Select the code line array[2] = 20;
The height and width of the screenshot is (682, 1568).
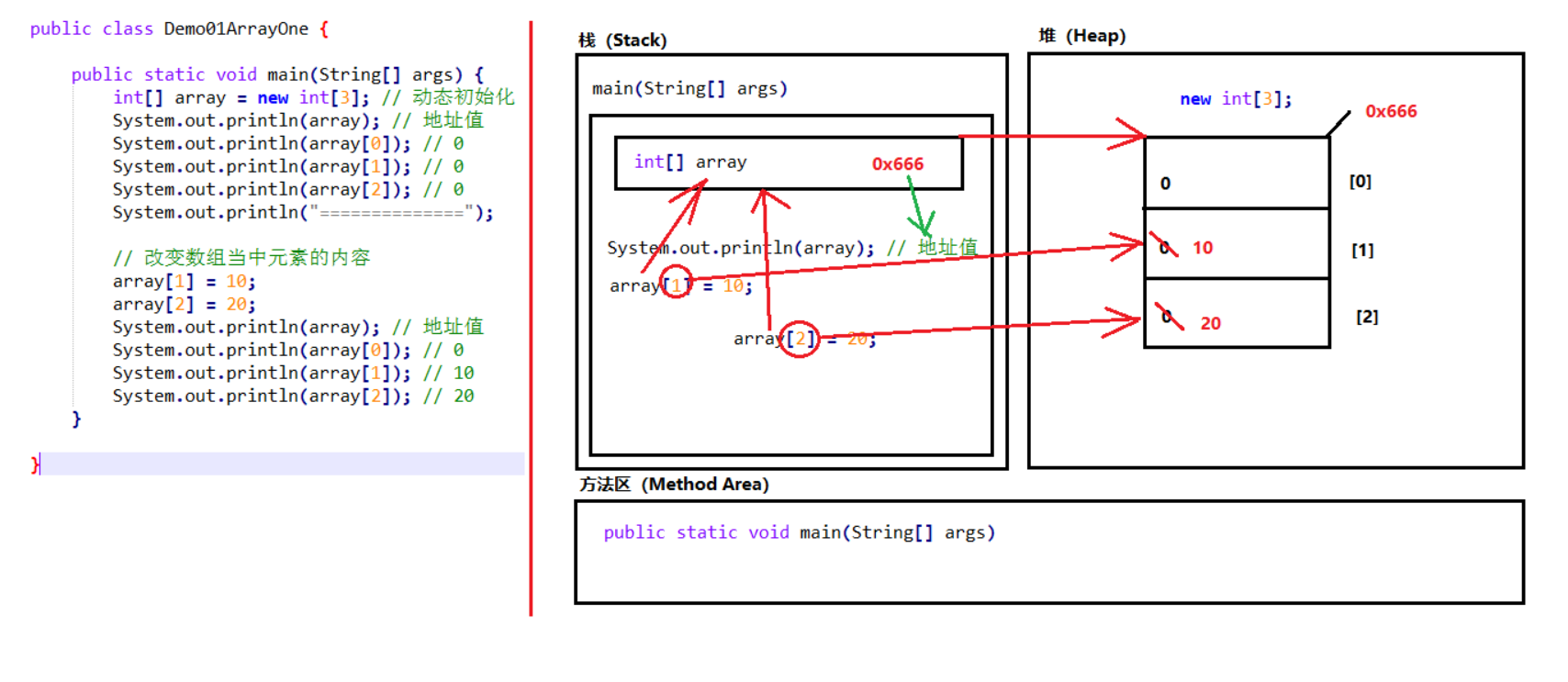click(185, 304)
